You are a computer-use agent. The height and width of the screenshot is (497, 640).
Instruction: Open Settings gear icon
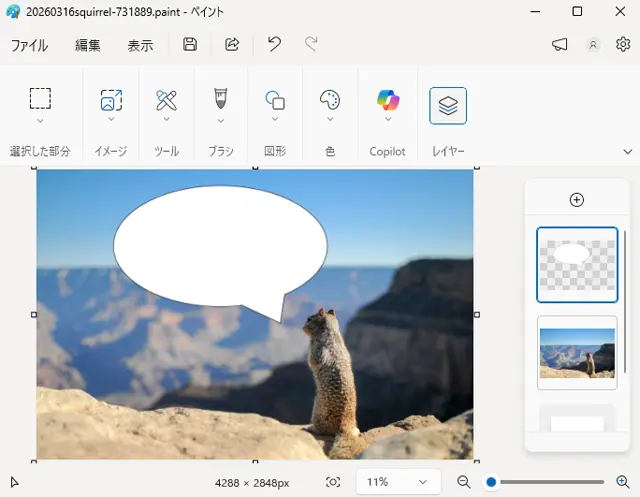tap(623, 45)
